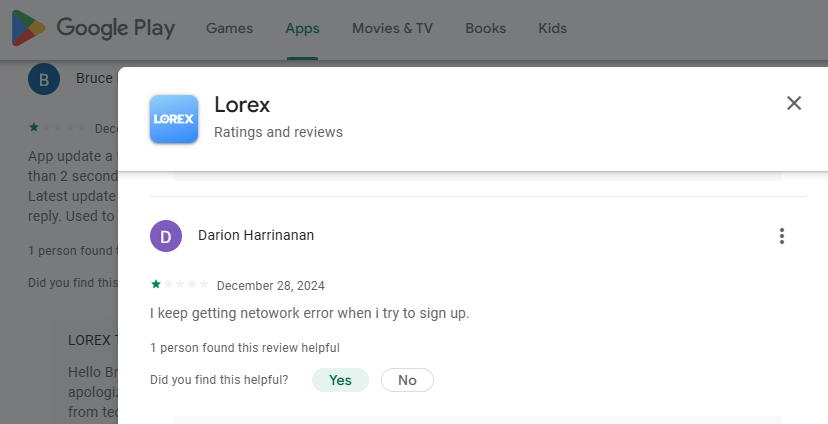
Task: Select No for Darion's review helpfulness
Action: [x=407, y=380]
